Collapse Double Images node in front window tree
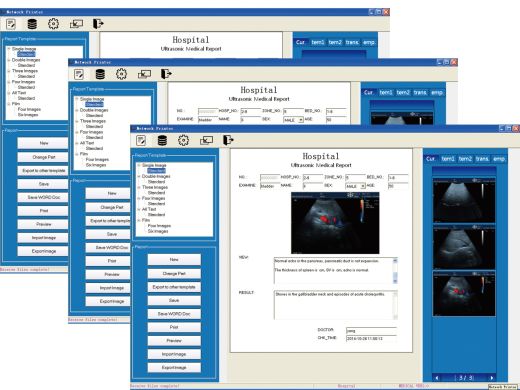The image size is (520, 390). click(x=139, y=176)
